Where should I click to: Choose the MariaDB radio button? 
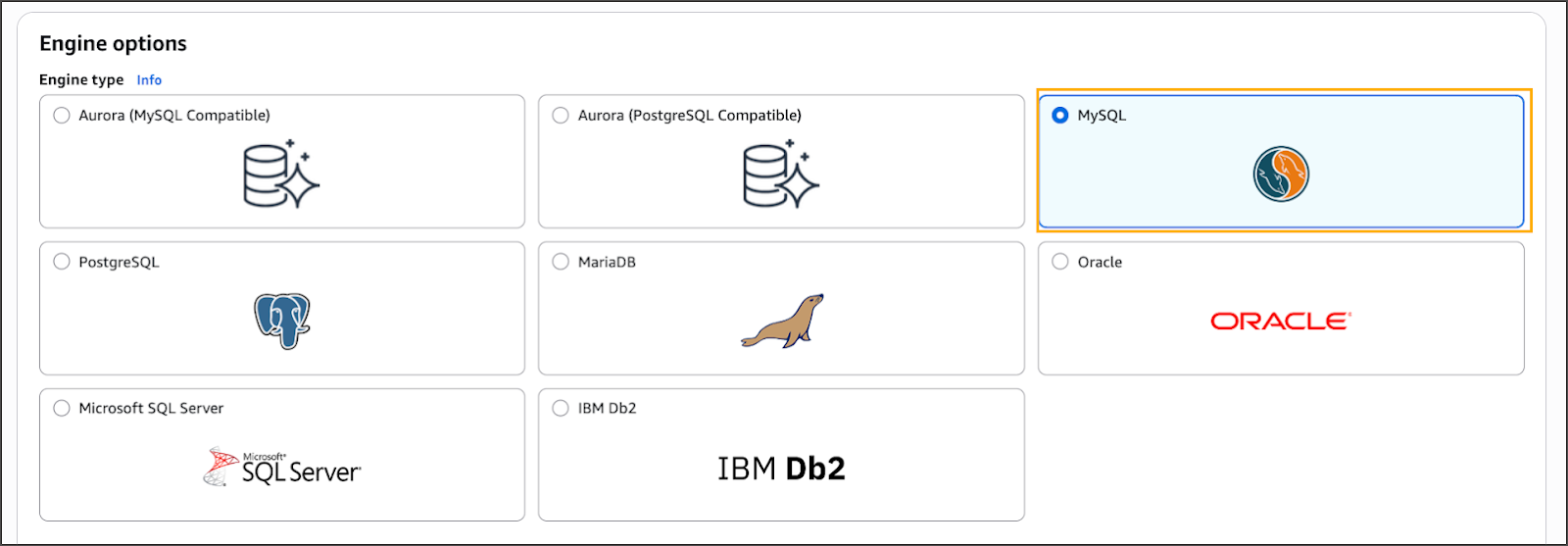(561, 262)
